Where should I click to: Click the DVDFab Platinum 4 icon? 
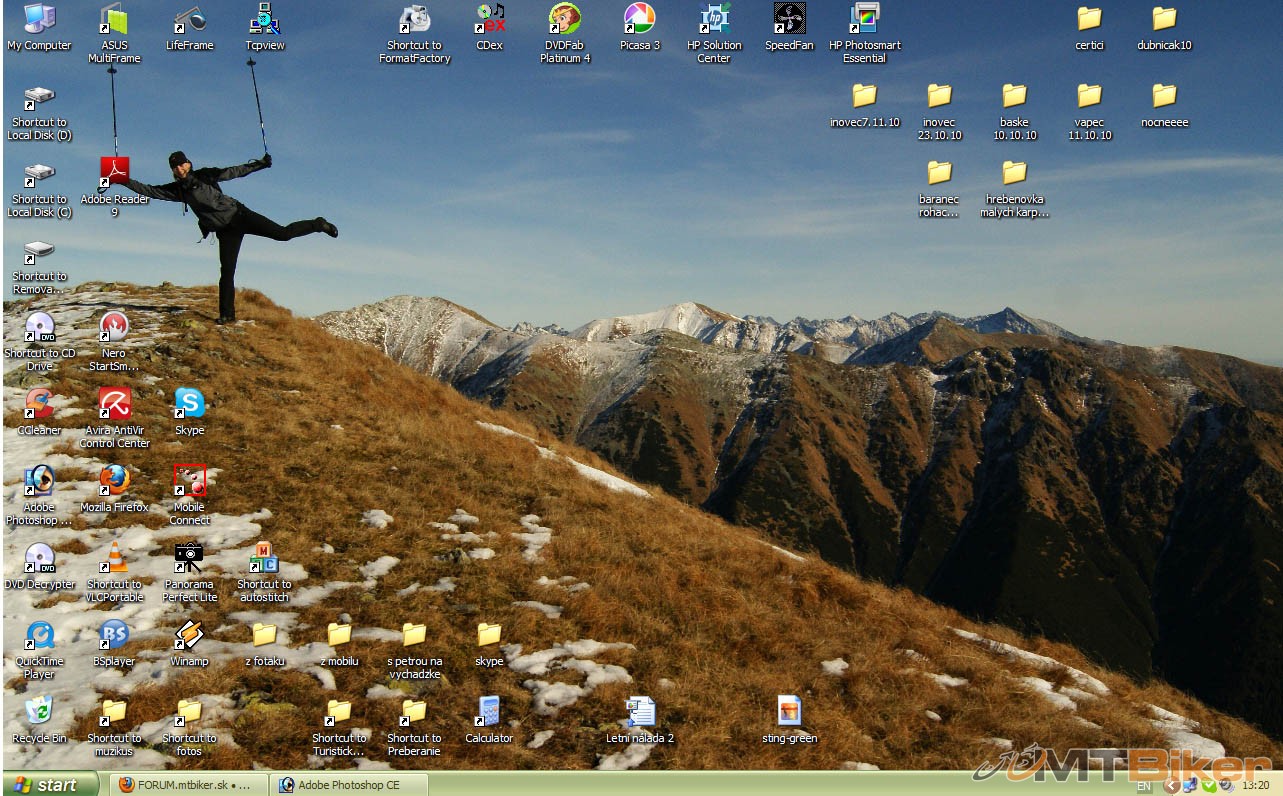[x=565, y=19]
